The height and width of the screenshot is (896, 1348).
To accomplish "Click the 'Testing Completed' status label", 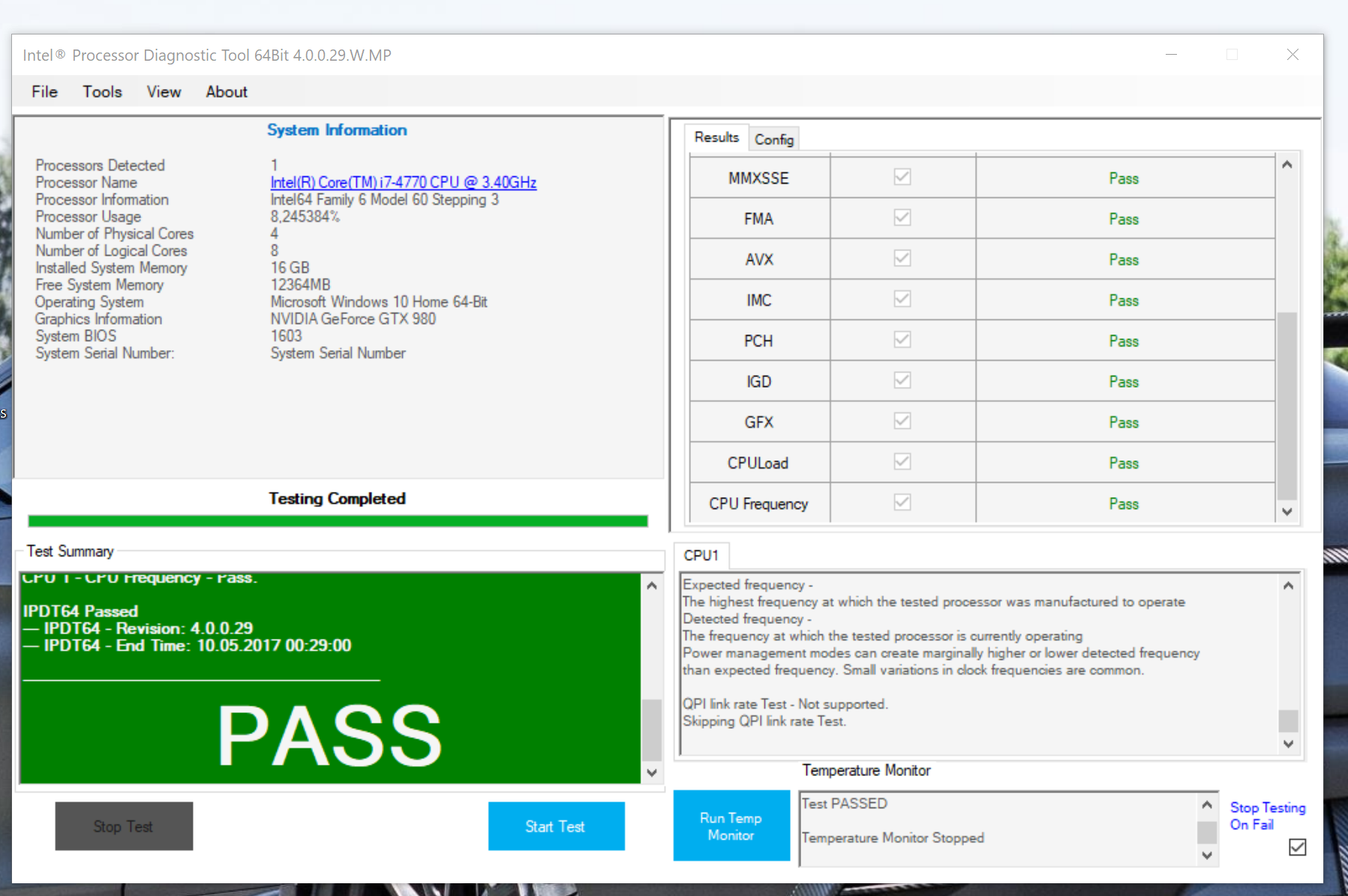I will click(x=338, y=499).
